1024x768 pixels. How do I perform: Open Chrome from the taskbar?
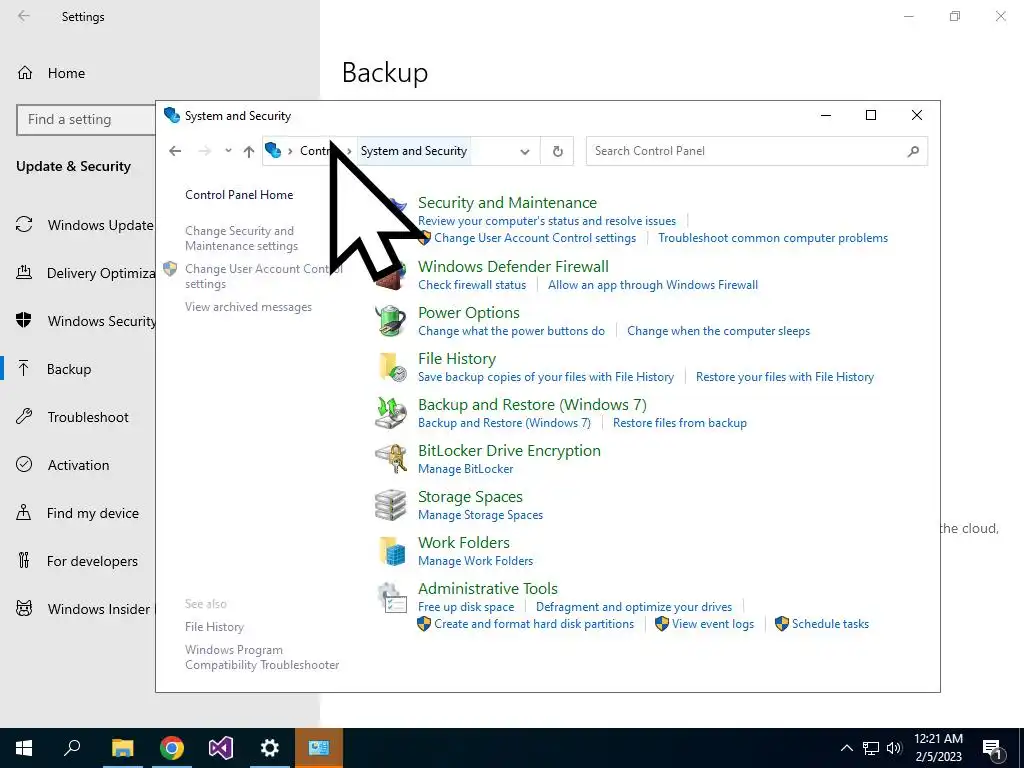click(x=172, y=748)
